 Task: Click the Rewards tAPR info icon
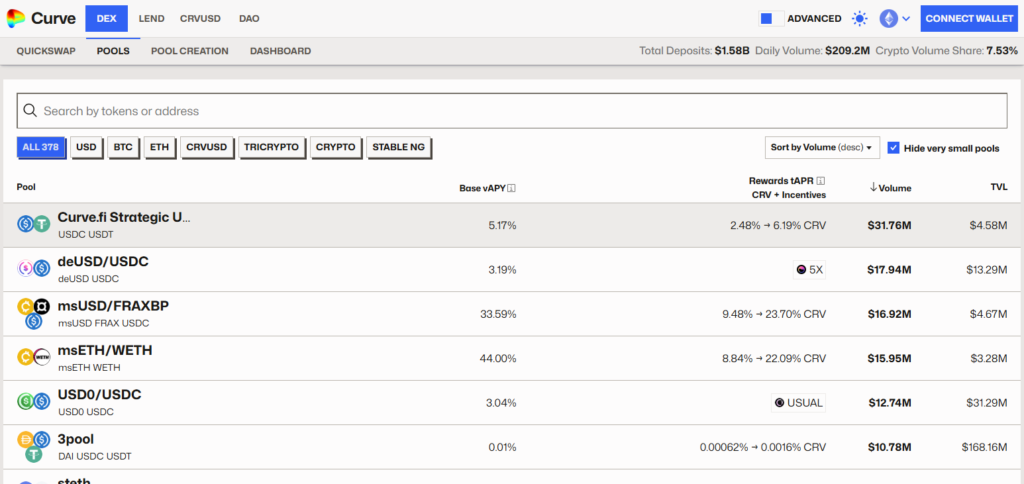coord(822,180)
